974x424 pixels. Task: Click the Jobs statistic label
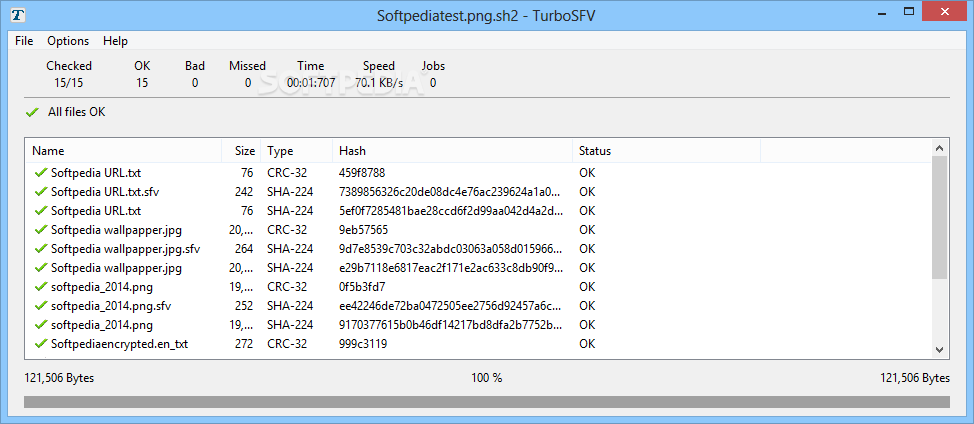433,66
